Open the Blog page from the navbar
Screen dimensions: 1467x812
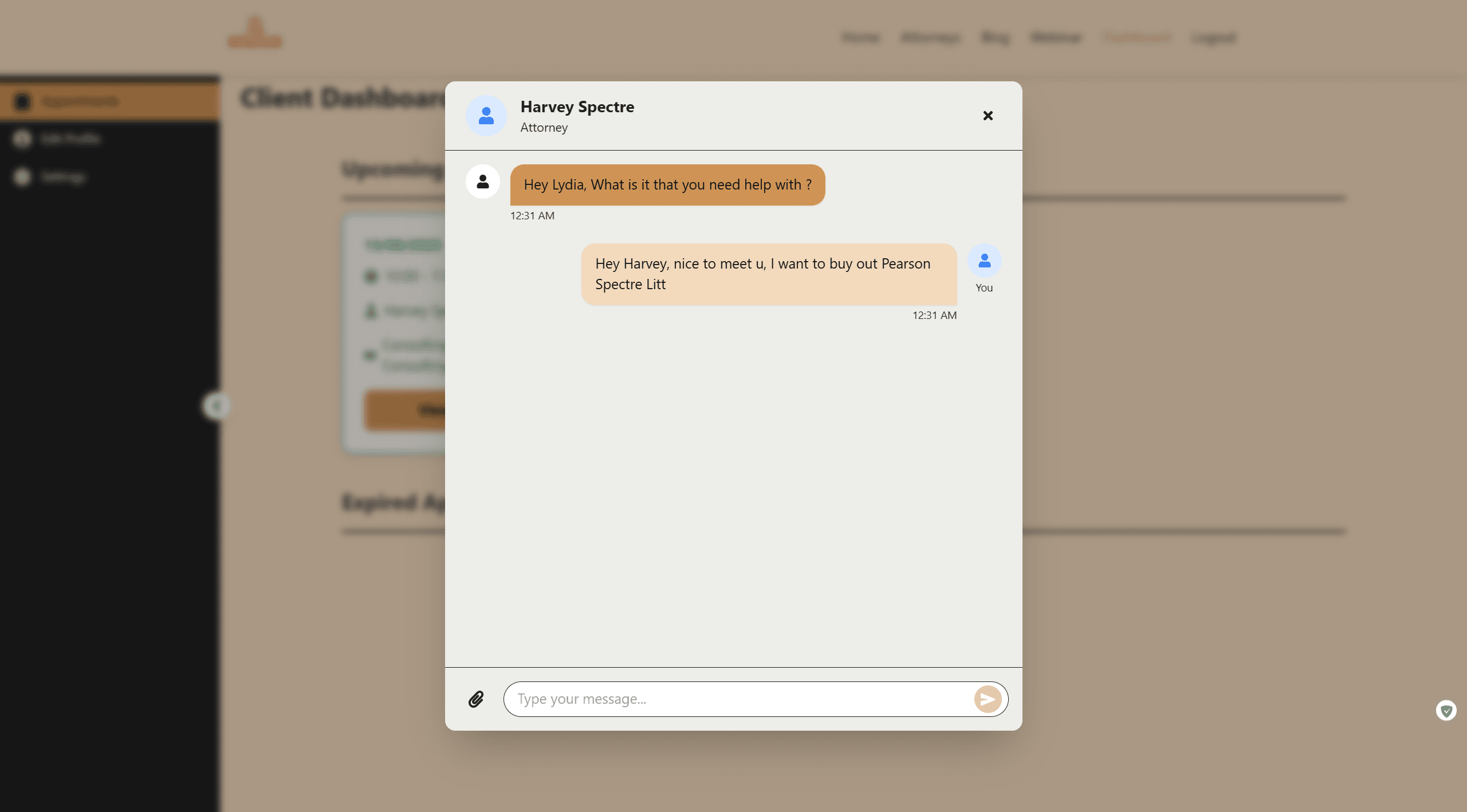pyautogui.click(x=994, y=37)
